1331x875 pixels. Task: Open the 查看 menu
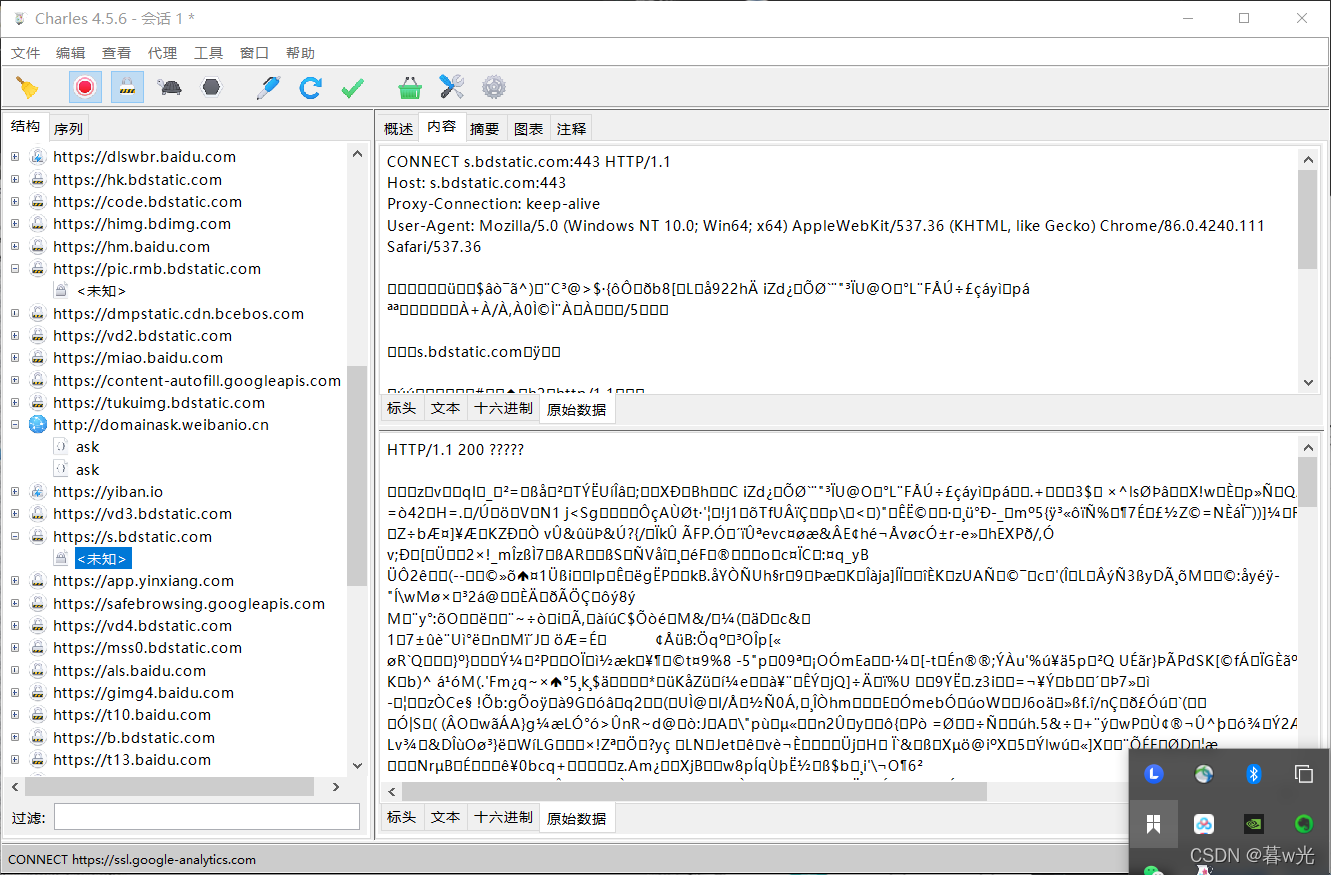(116, 53)
